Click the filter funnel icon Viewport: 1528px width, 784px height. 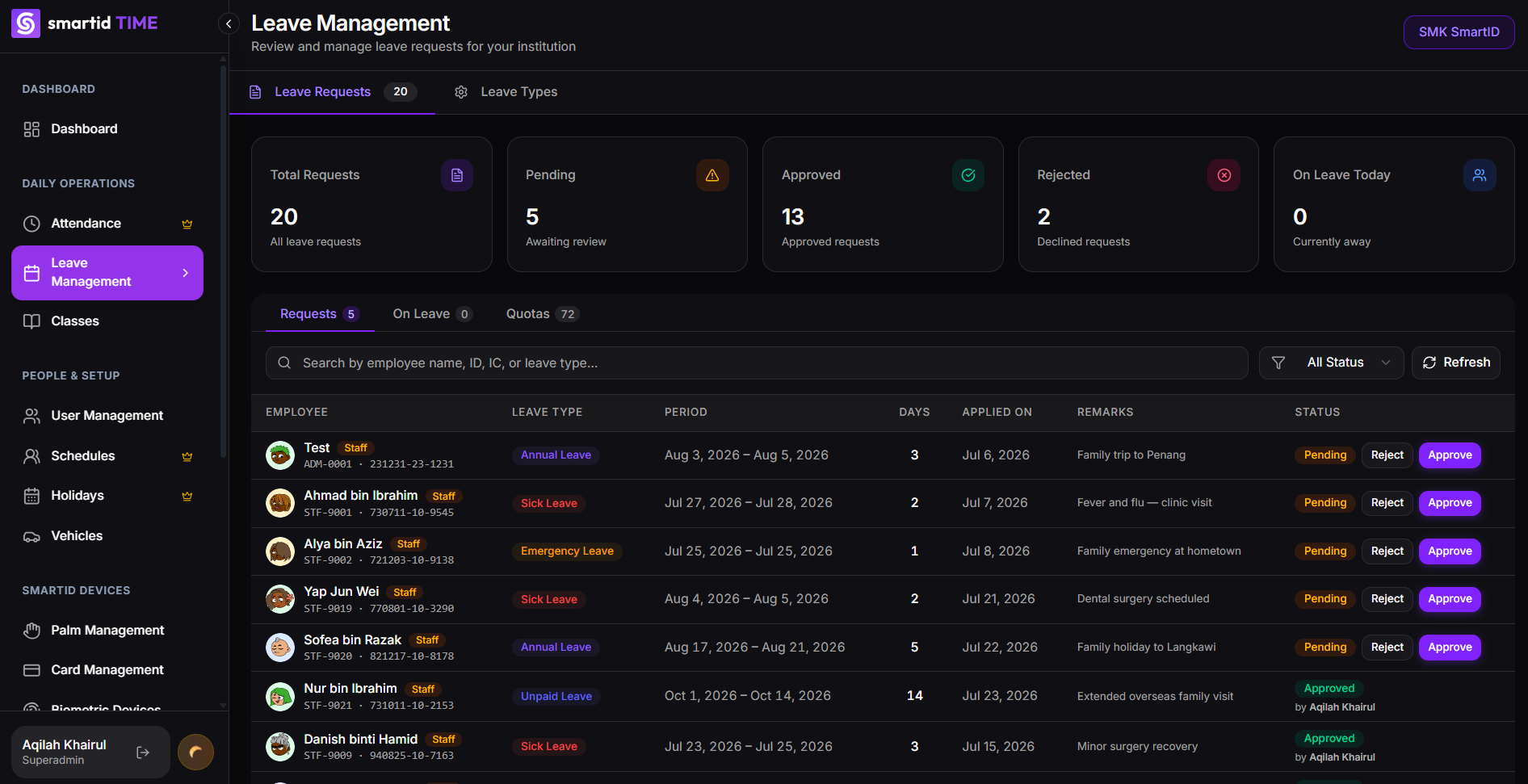pyautogui.click(x=1278, y=363)
